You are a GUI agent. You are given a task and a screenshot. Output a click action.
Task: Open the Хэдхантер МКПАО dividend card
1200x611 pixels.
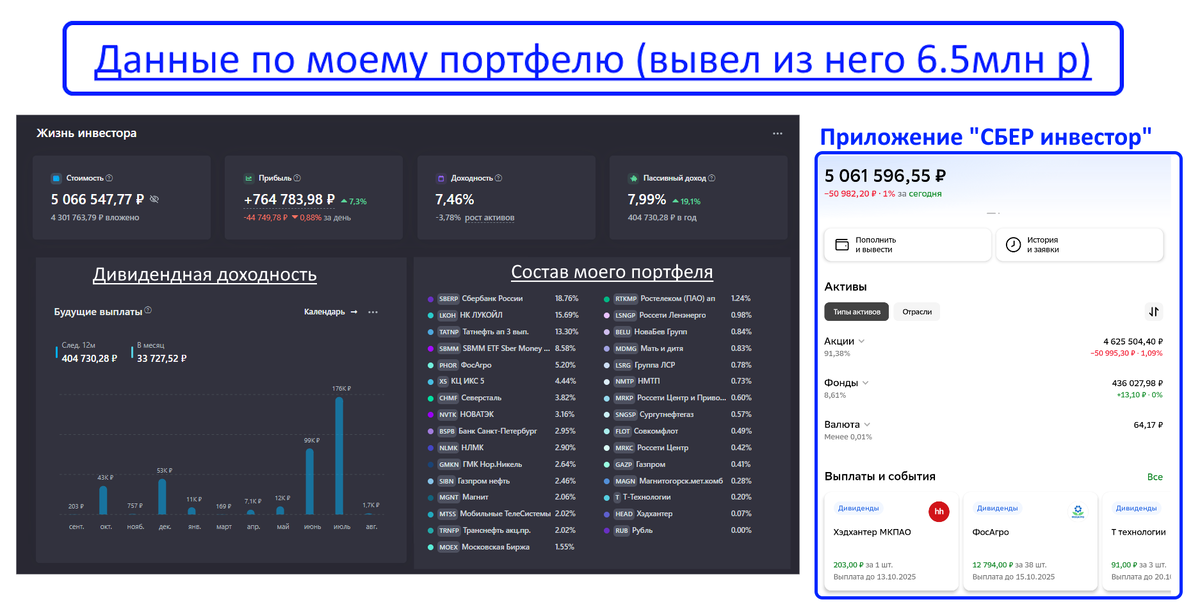(x=889, y=541)
